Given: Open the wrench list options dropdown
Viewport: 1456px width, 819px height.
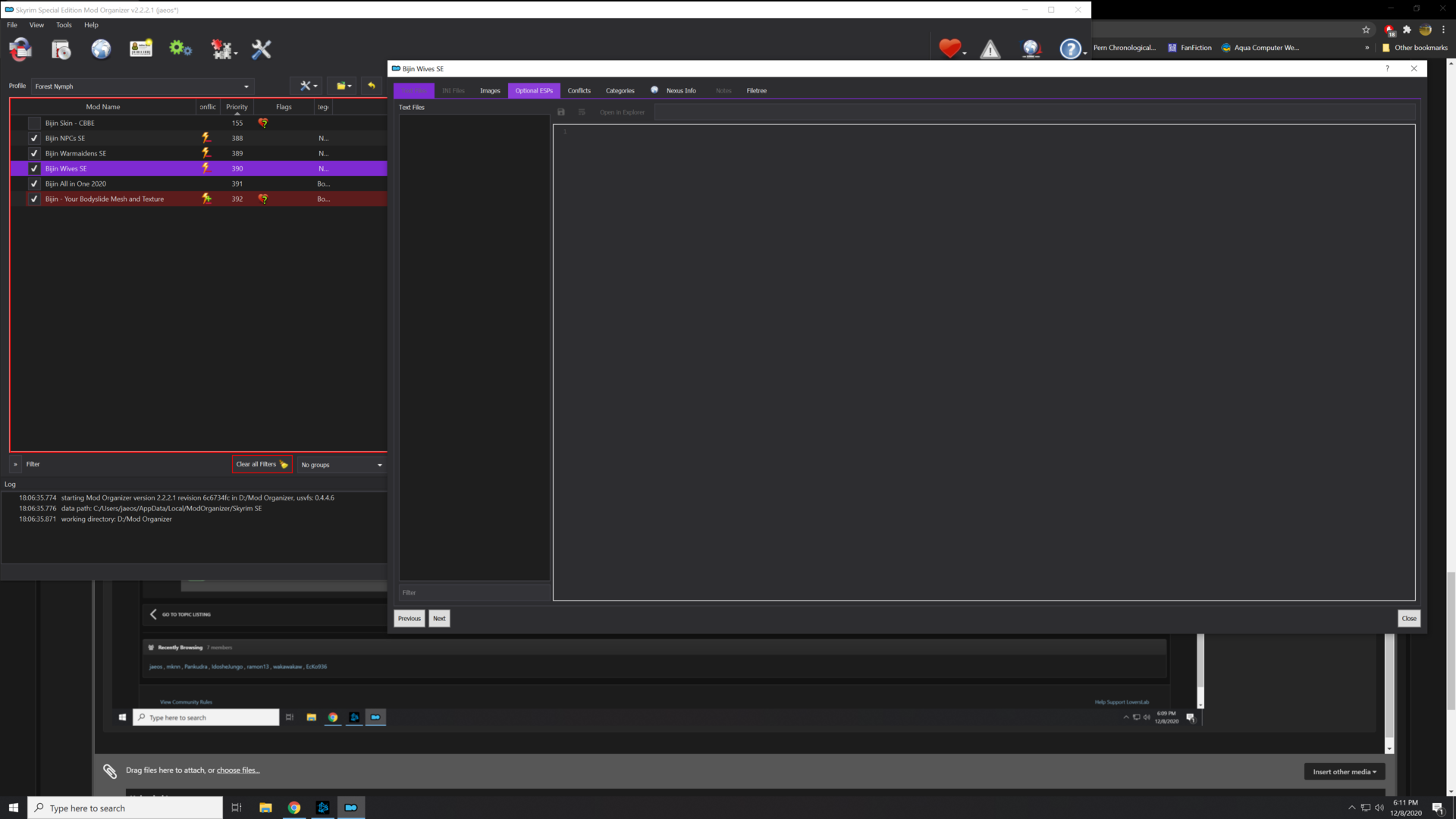Looking at the screenshot, I should coord(307,86).
